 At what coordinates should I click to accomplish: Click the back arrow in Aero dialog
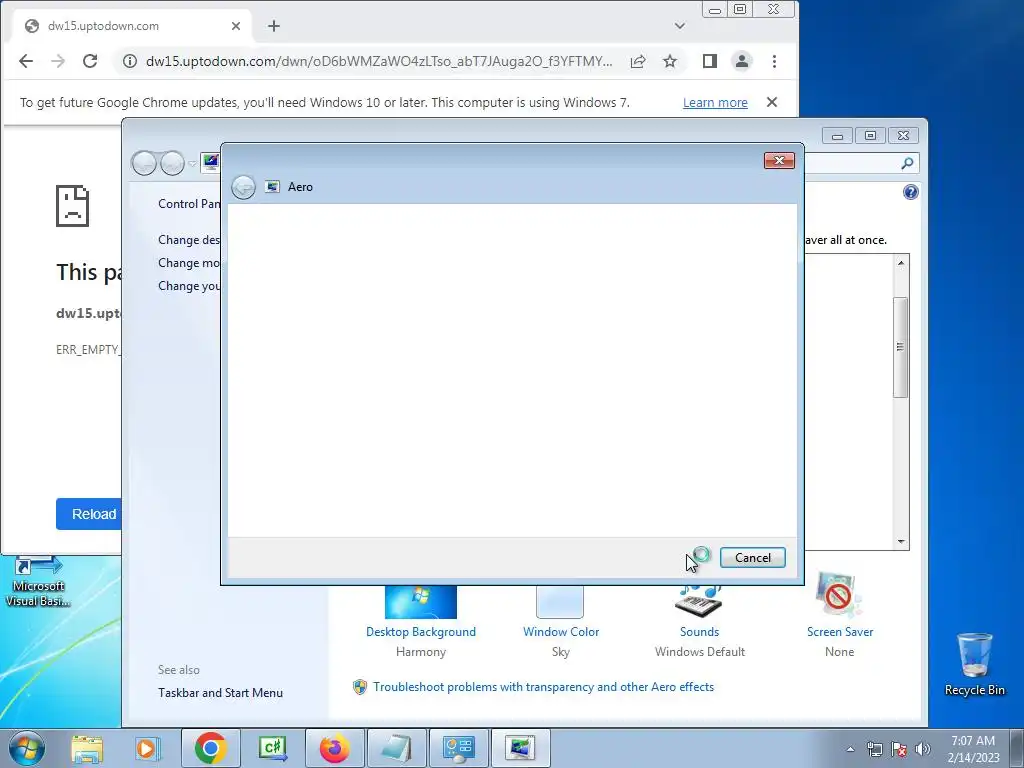(x=244, y=187)
